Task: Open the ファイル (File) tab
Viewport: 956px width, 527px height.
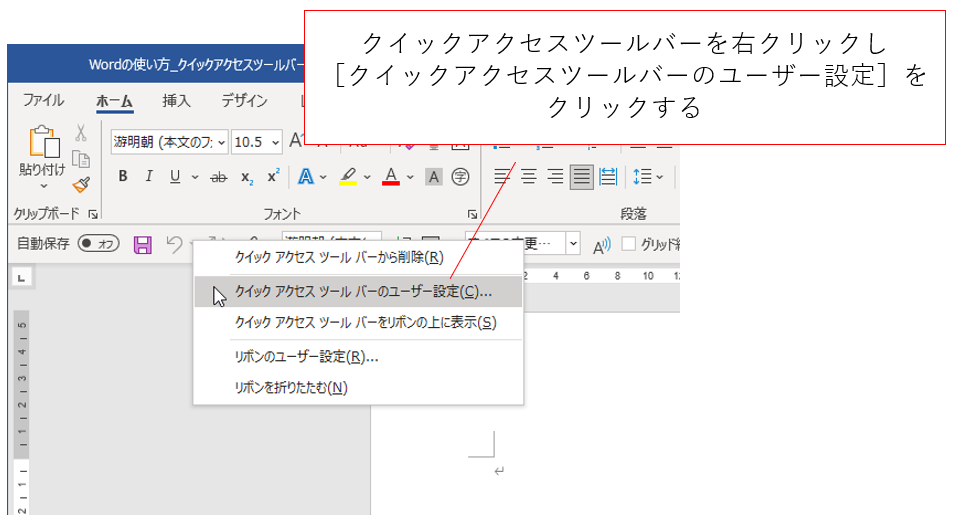Action: pyautogui.click(x=43, y=100)
